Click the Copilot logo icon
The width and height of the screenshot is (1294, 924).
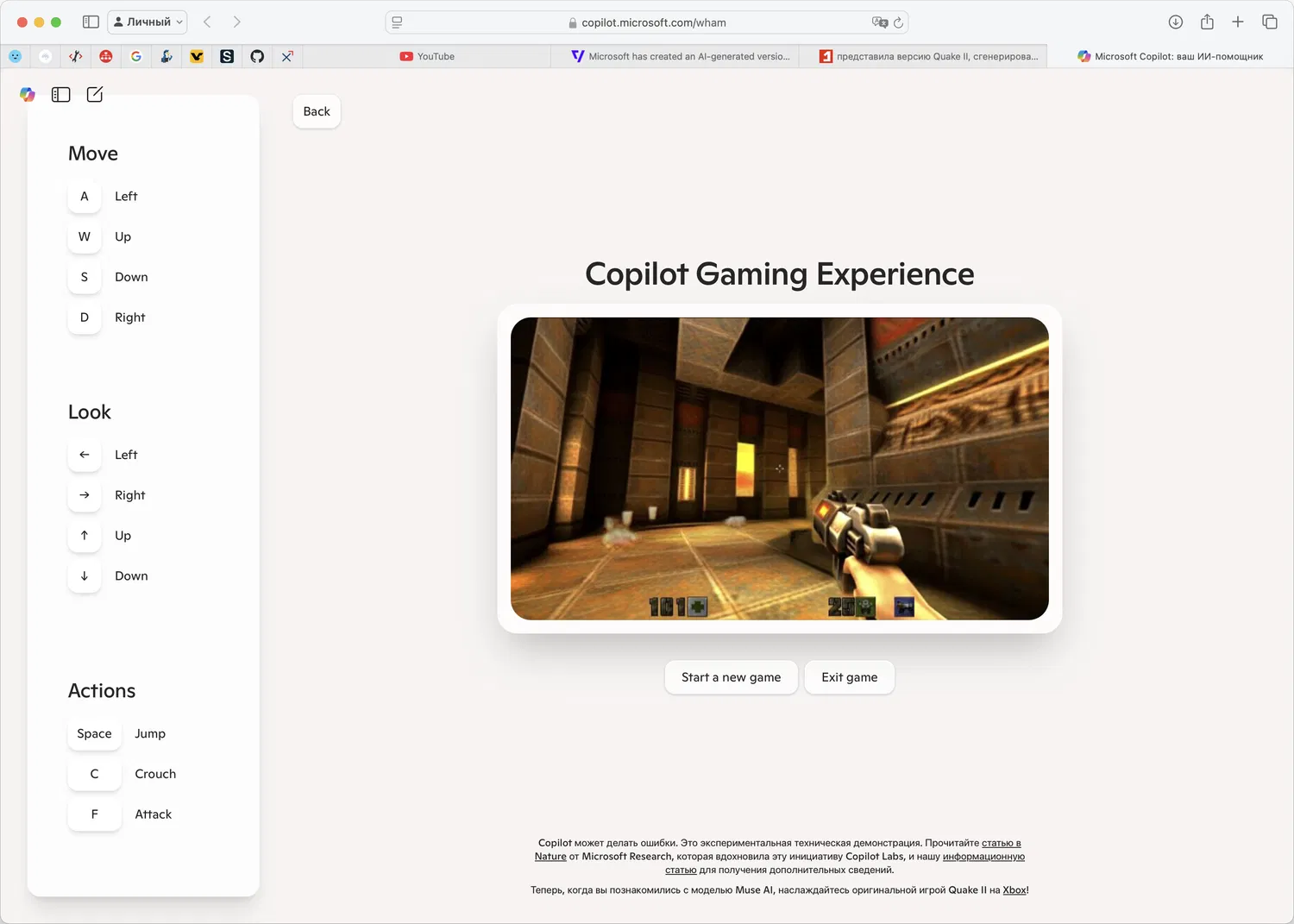pyautogui.click(x=28, y=95)
